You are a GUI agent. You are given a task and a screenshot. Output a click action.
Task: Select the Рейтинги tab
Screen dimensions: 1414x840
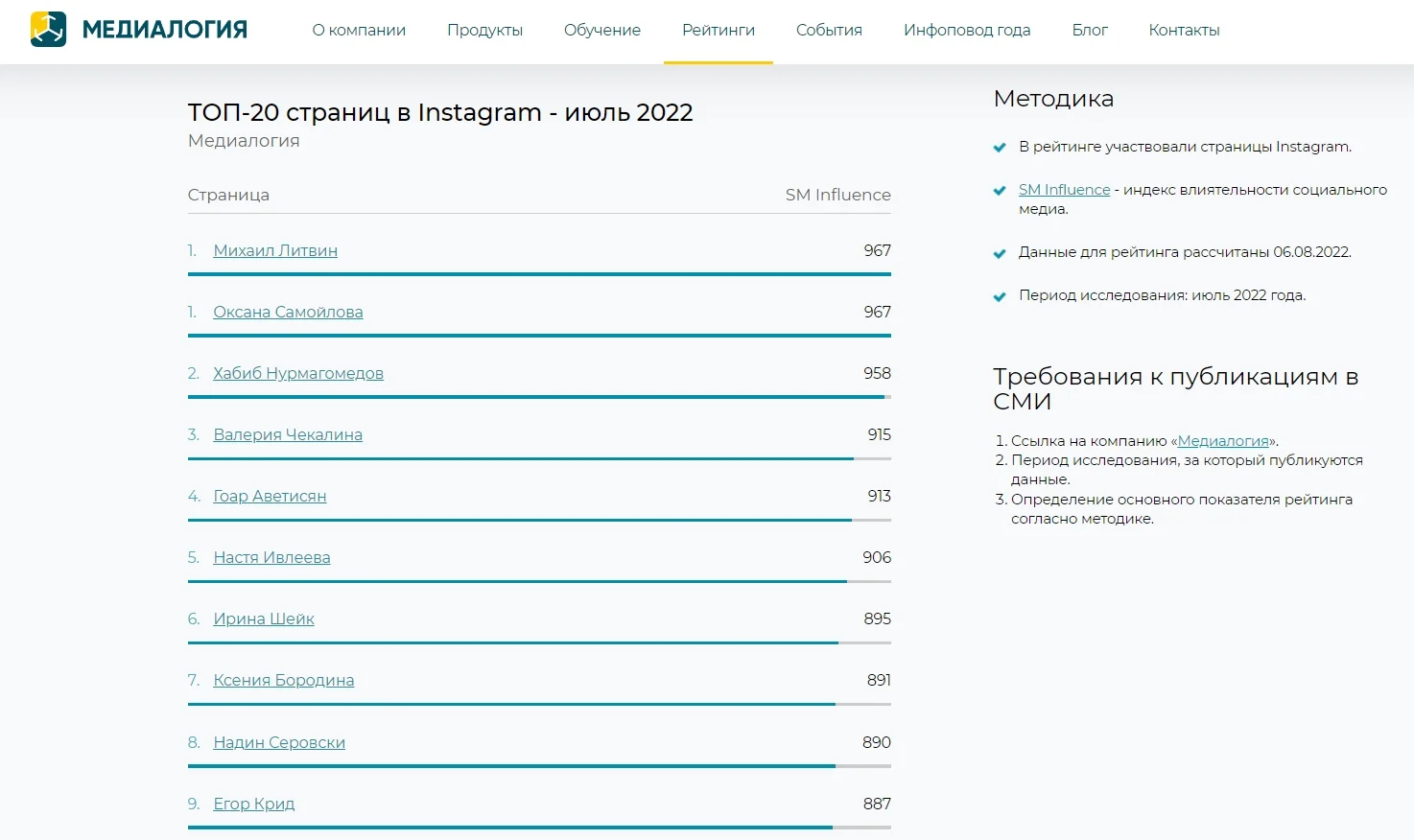[x=719, y=30]
